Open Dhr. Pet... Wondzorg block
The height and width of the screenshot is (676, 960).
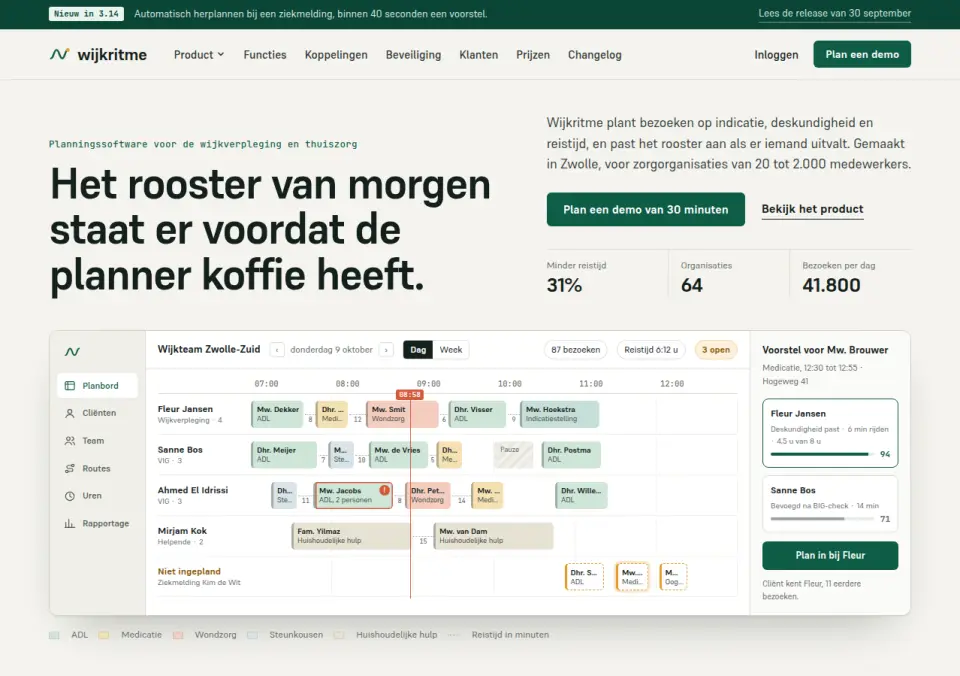[x=428, y=495]
